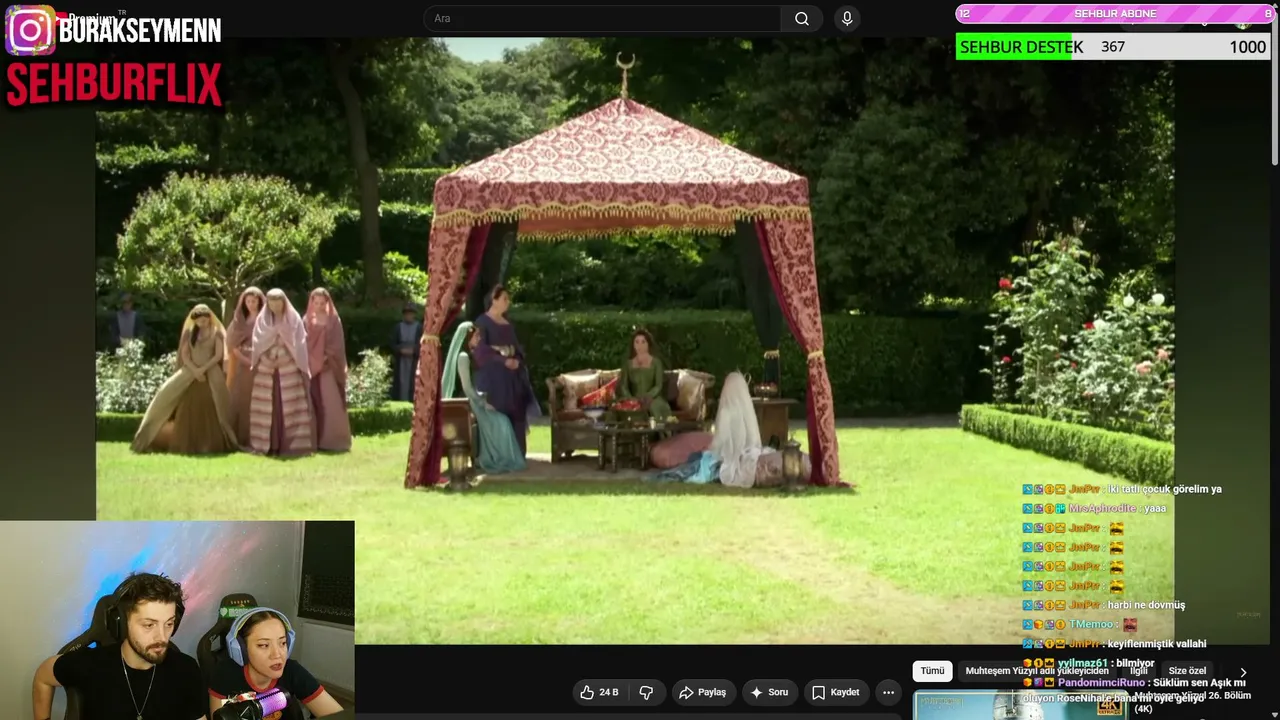The image size is (1280, 720).
Task: Show more filter chips with right chevron
Action: click(1243, 673)
